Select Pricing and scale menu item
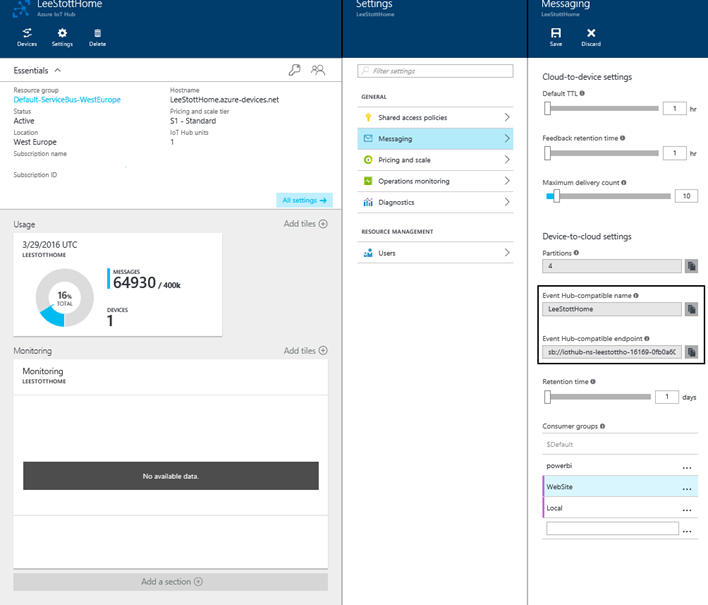The image size is (708, 605). (x=435, y=160)
